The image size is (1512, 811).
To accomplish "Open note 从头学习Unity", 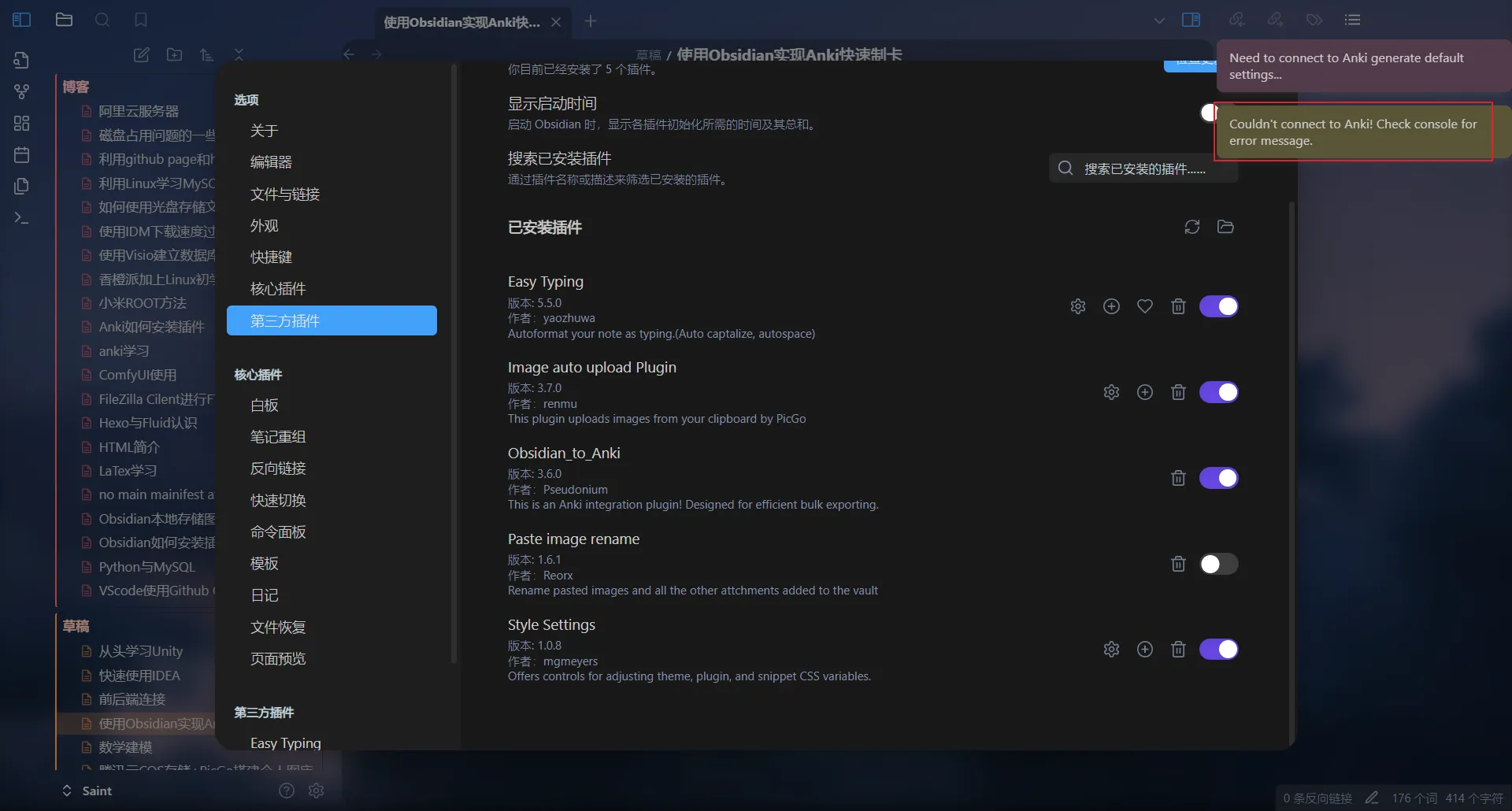I will [x=140, y=651].
